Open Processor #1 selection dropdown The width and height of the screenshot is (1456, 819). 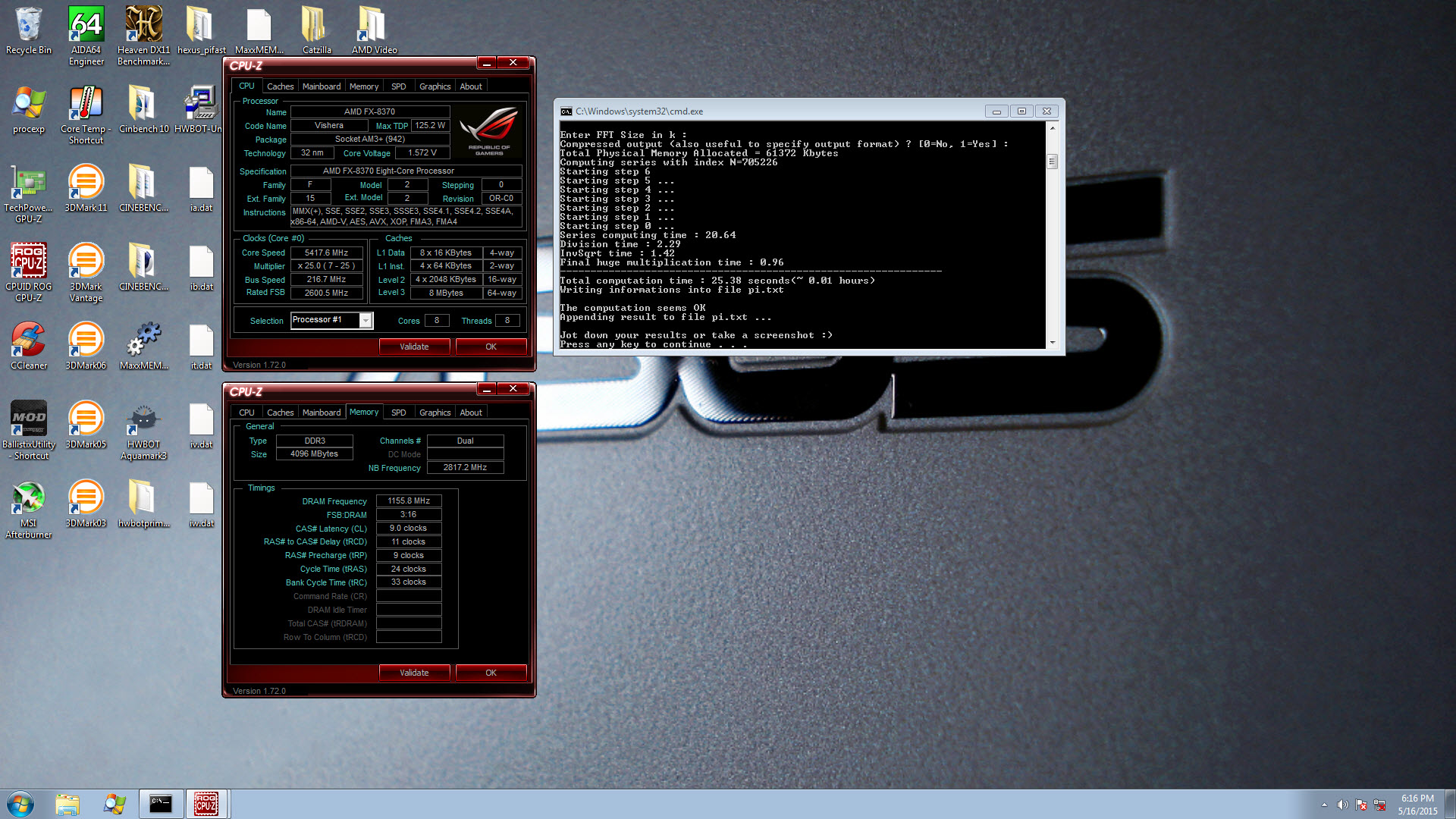coord(331,320)
